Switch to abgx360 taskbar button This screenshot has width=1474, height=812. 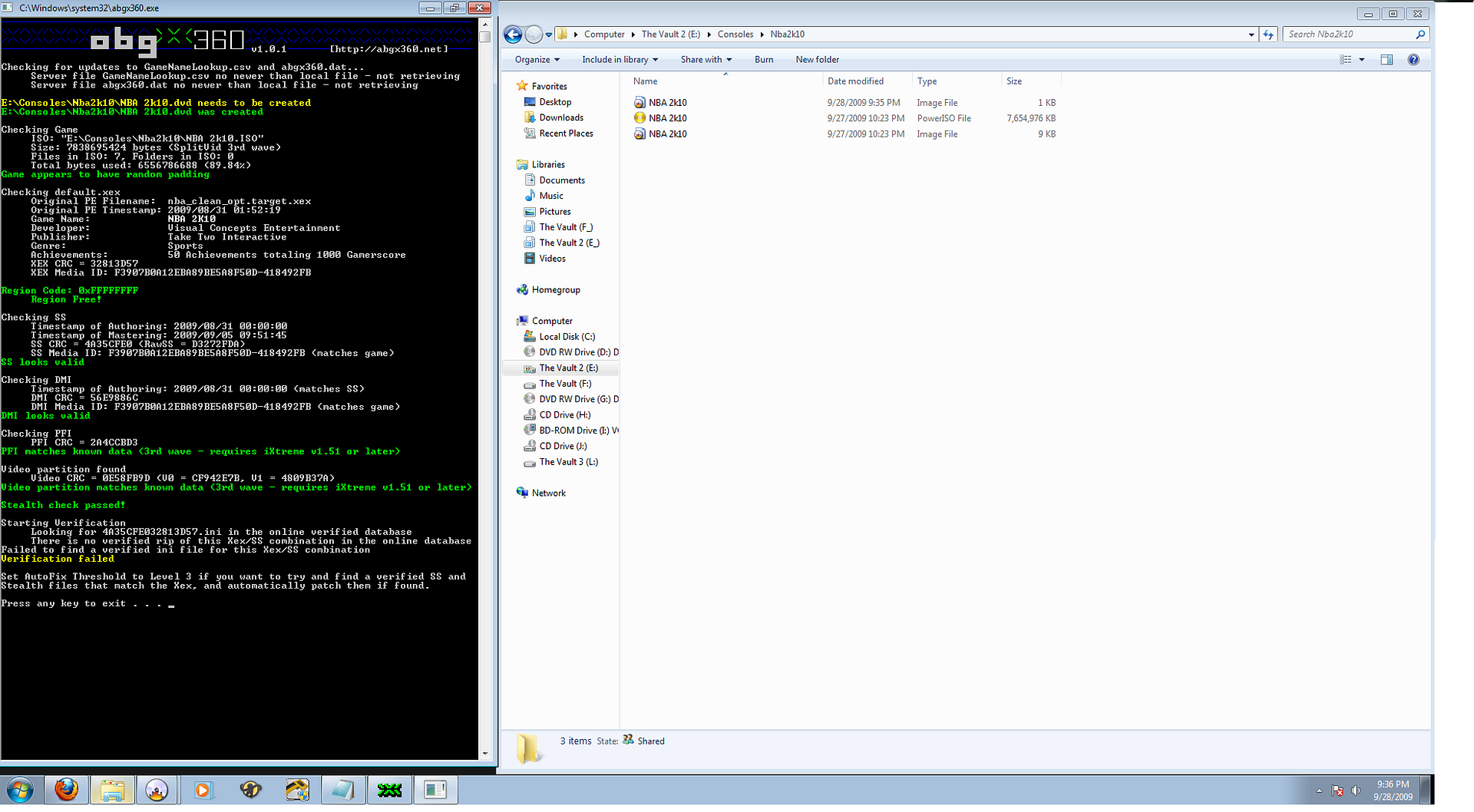coord(389,790)
